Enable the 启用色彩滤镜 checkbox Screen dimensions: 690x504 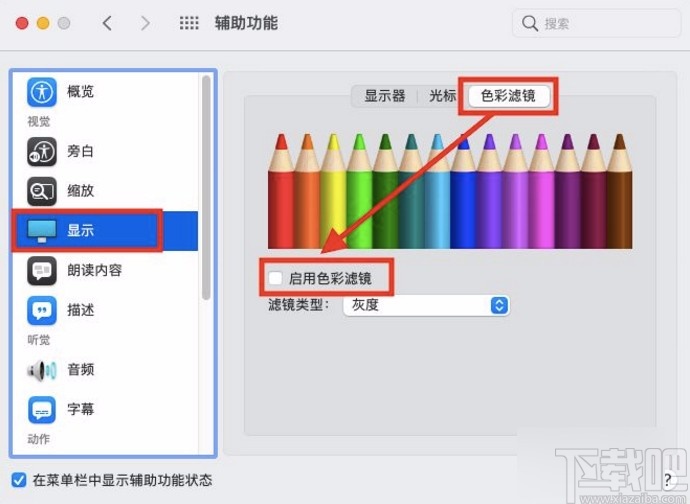pyautogui.click(x=275, y=278)
